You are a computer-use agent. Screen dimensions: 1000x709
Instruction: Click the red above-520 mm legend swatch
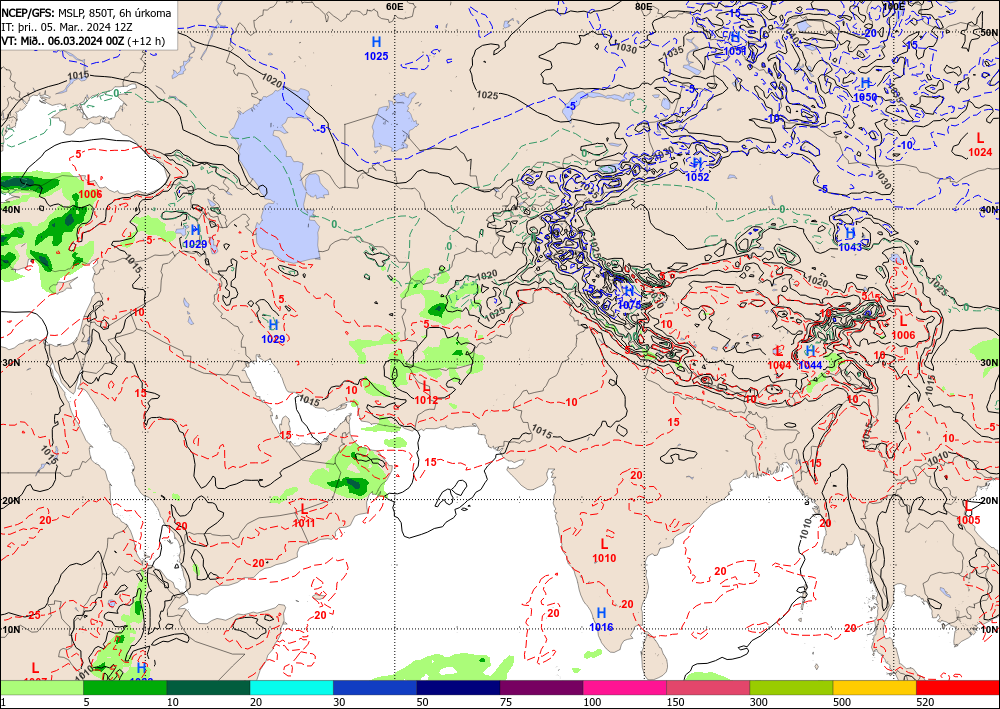[x=958, y=687]
